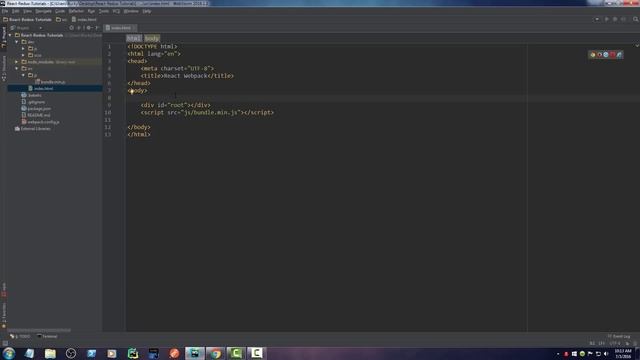Toggle the Structure tool window side tab
The height and width of the screenshot is (360, 640).
[x=4, y=68]
